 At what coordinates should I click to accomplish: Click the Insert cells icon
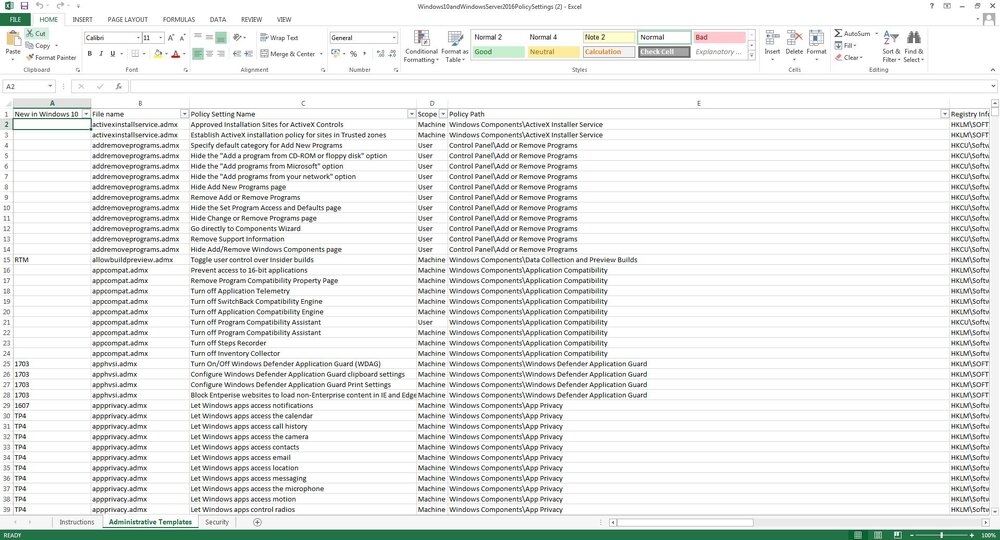[x=772, y=38]
